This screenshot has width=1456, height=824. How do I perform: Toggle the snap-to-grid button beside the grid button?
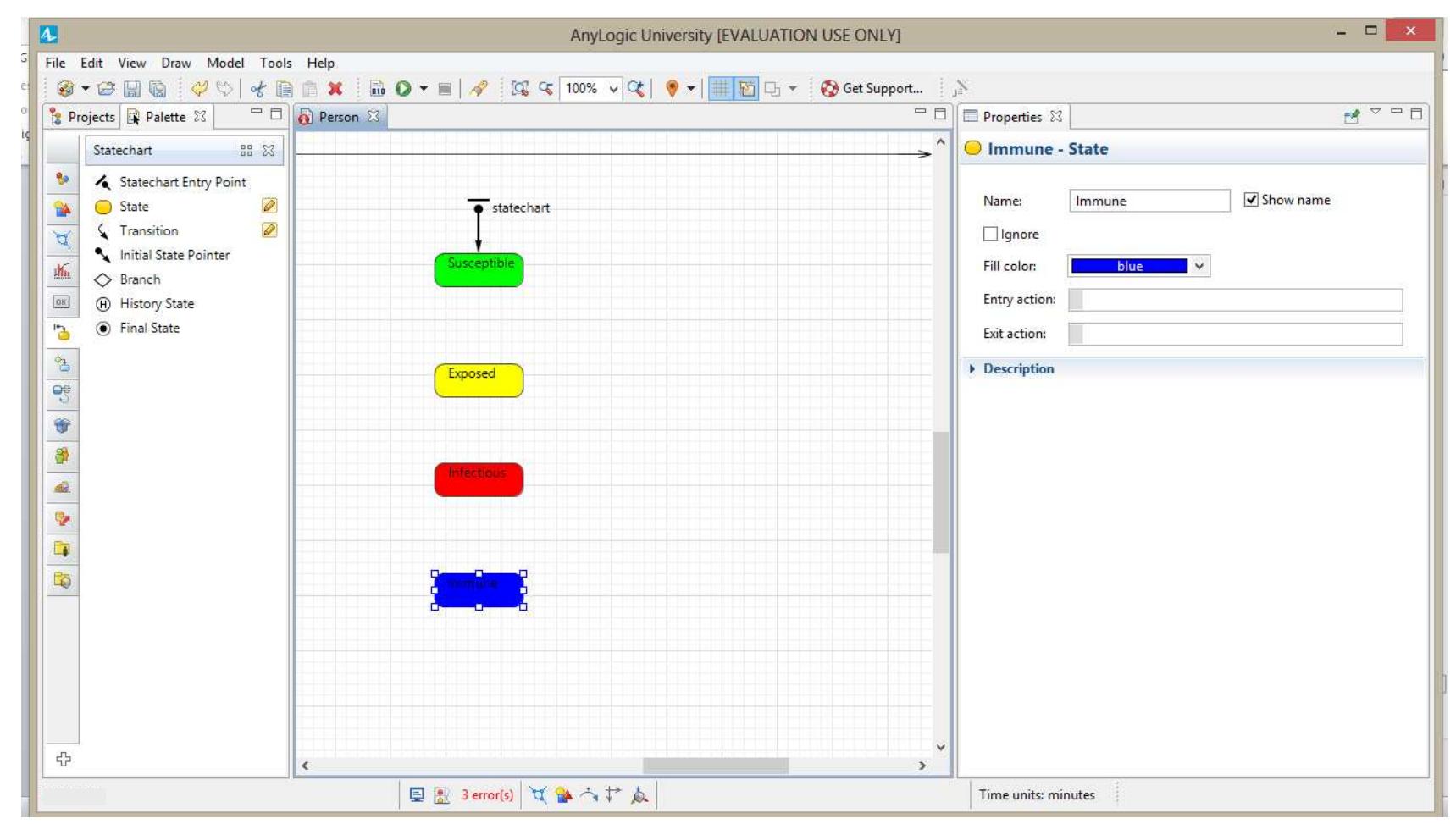tap(747, 88)
